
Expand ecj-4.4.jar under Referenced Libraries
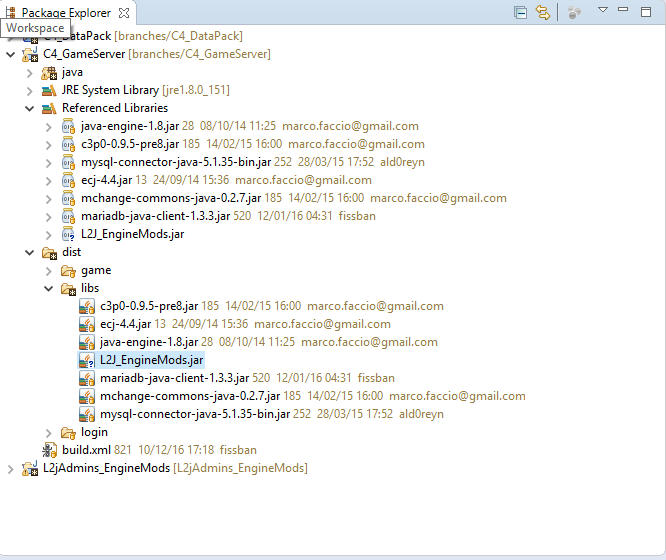coord(48,181)
